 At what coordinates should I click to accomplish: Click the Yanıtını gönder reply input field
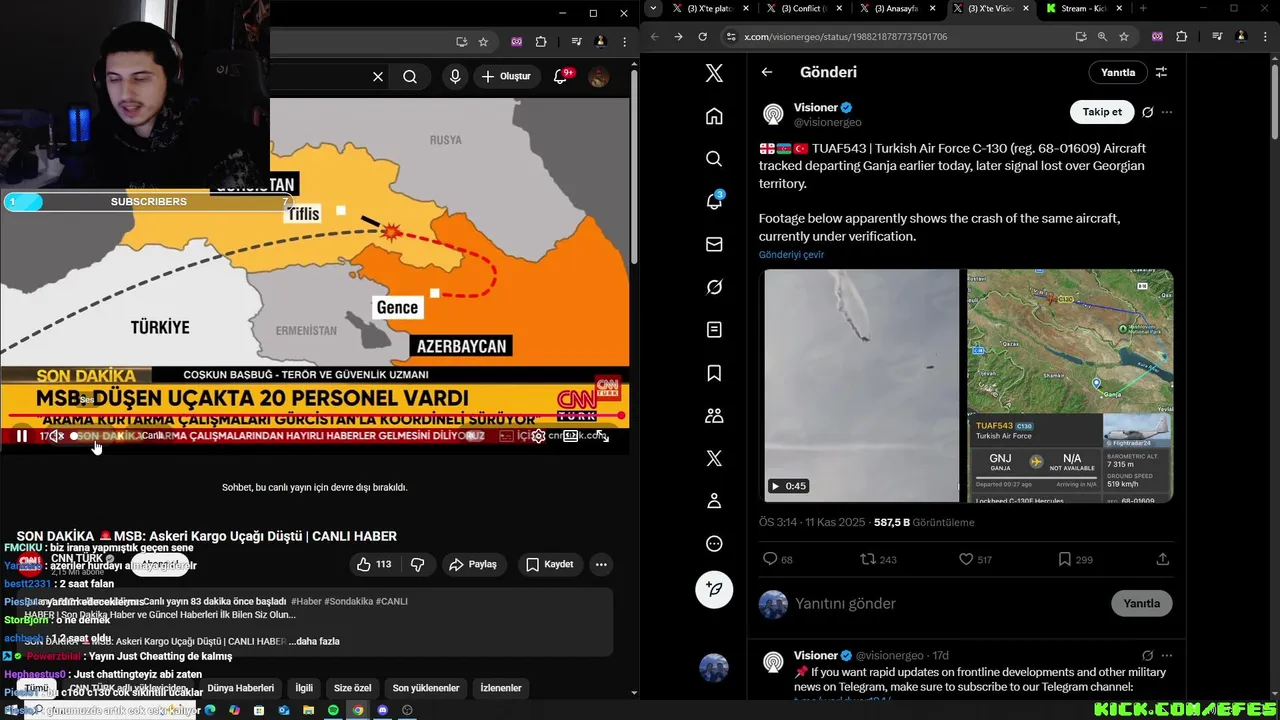coord(945,604)
